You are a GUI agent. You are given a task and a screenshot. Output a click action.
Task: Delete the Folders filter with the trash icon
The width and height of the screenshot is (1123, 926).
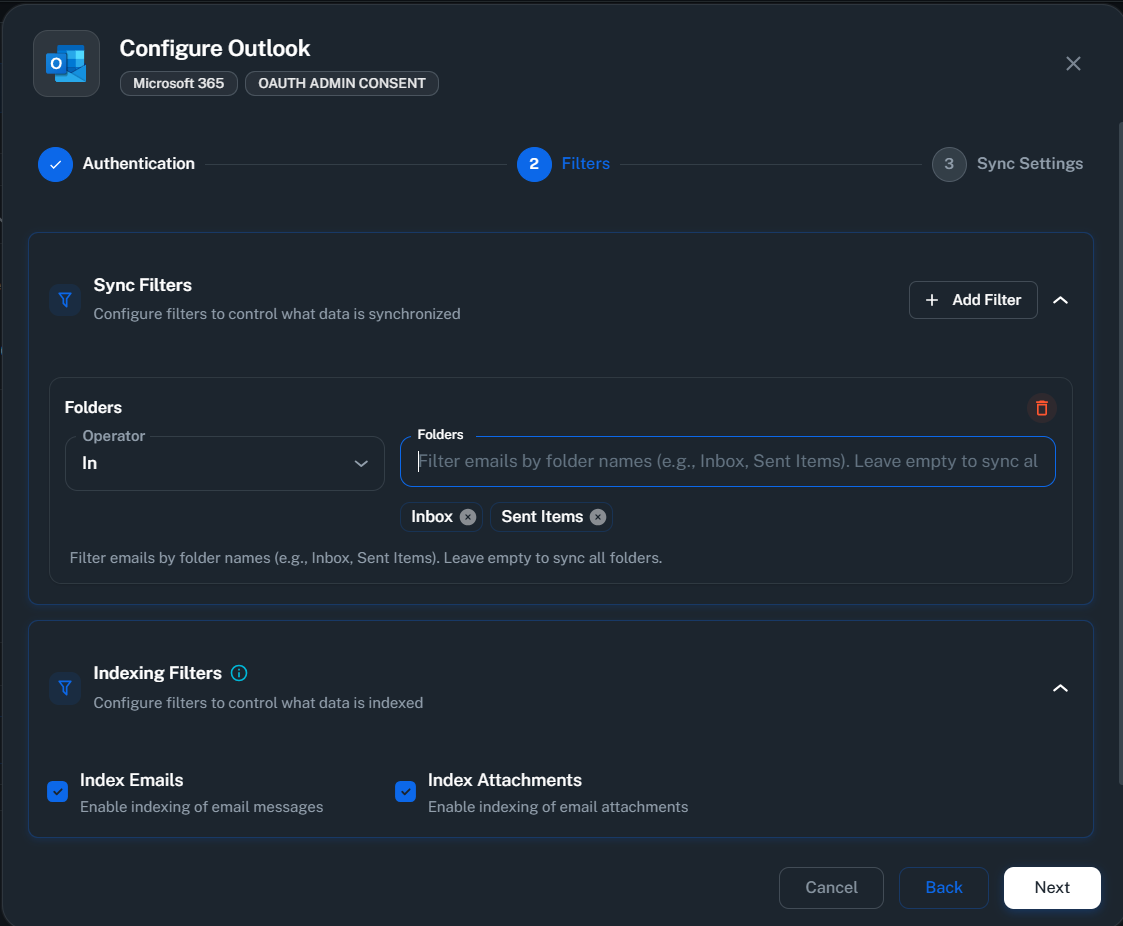tap(1040, 408)
